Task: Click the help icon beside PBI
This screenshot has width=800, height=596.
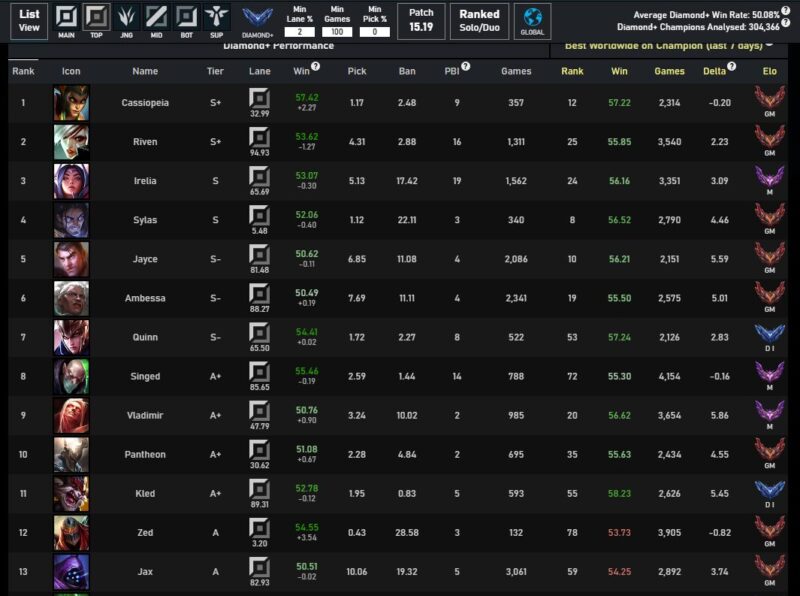Action: (x=466, y=67)
